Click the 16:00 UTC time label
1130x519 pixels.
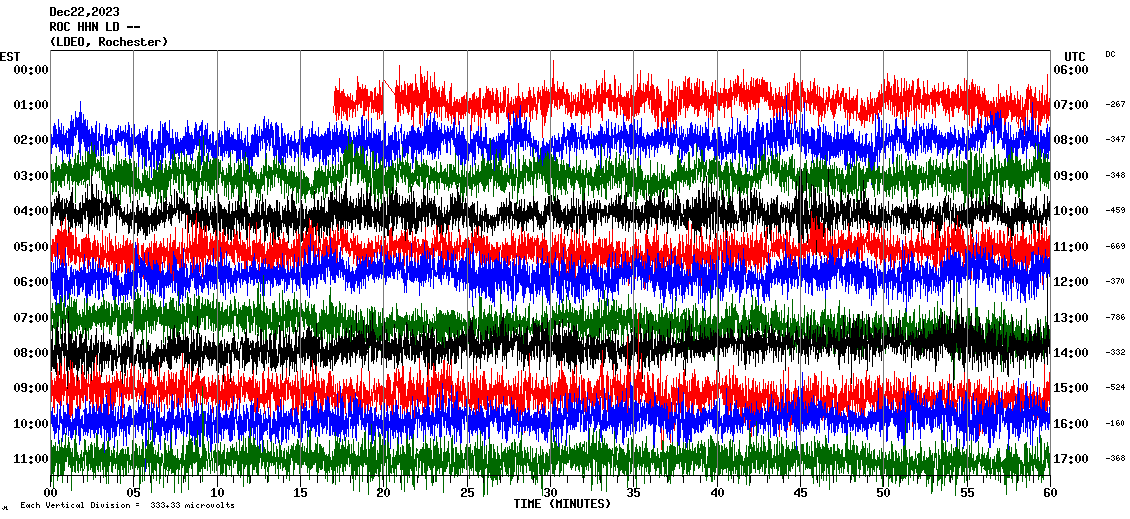(1071, 424)
